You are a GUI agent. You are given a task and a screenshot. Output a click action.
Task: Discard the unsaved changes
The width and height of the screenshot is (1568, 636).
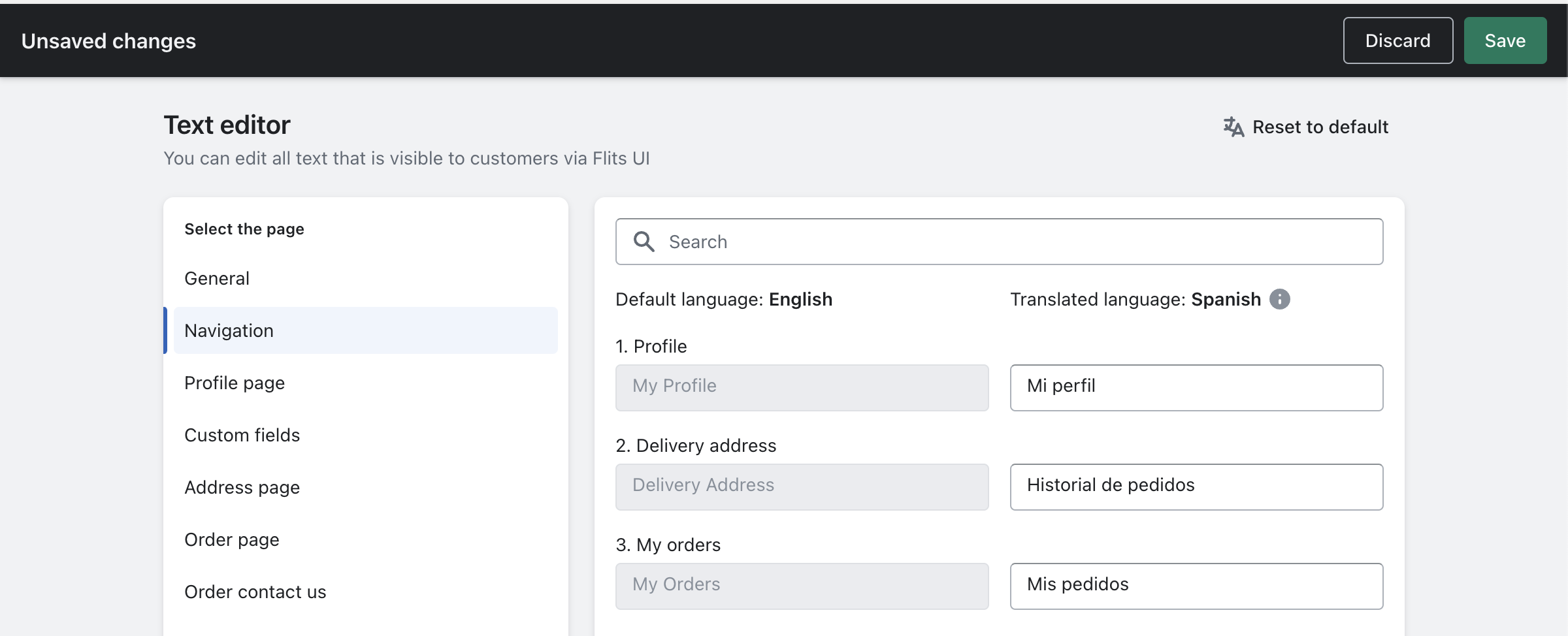point(1397,40)
